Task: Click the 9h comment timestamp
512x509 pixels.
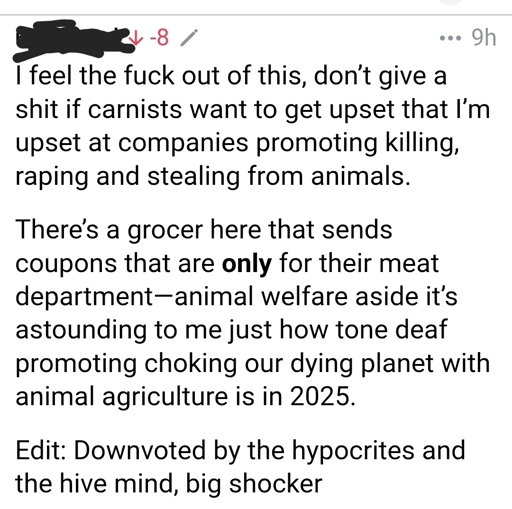Action: point(484,38)
